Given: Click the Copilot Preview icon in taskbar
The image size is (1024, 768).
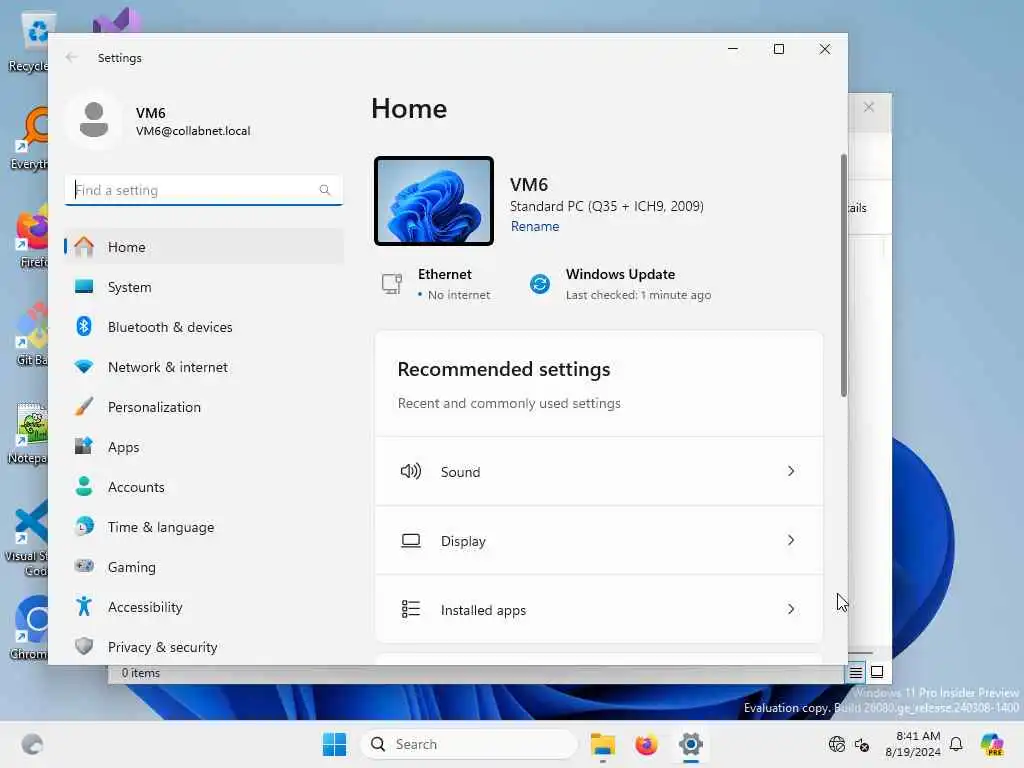Looking at the screenshot, I should (992, 744).
